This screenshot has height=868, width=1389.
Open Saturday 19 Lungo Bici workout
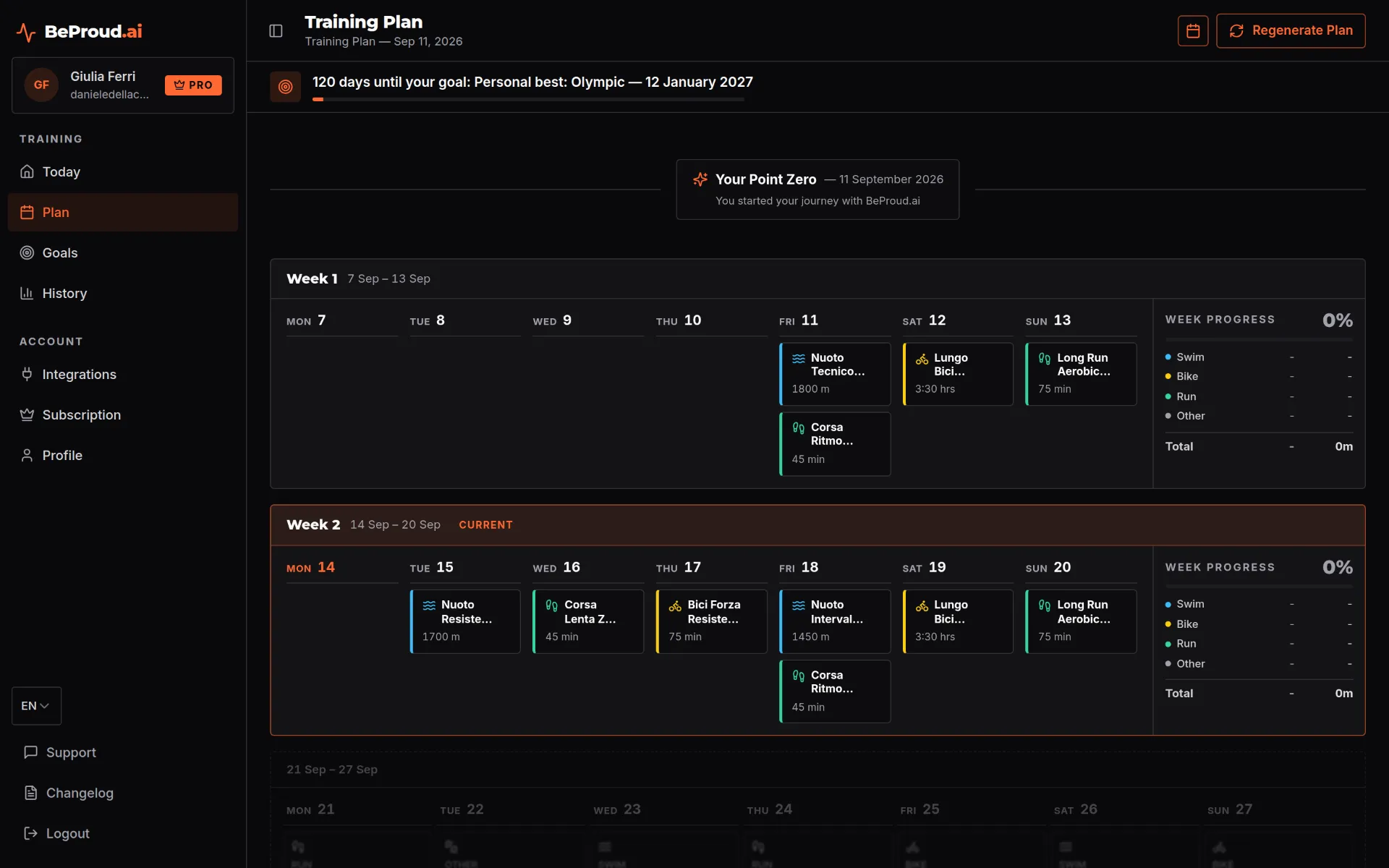958,621
